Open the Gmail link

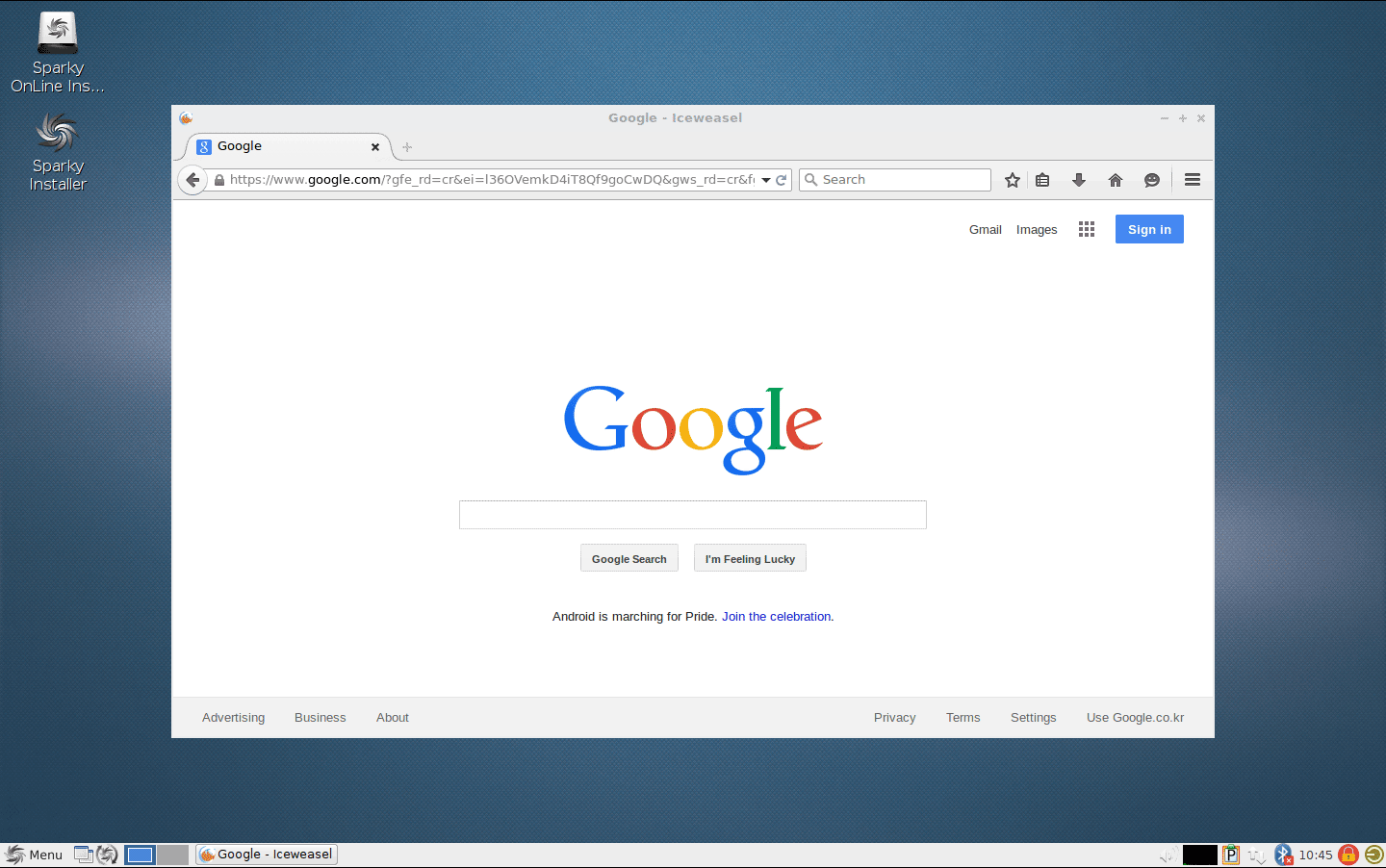pyautogui.click(x=986, y=229)
